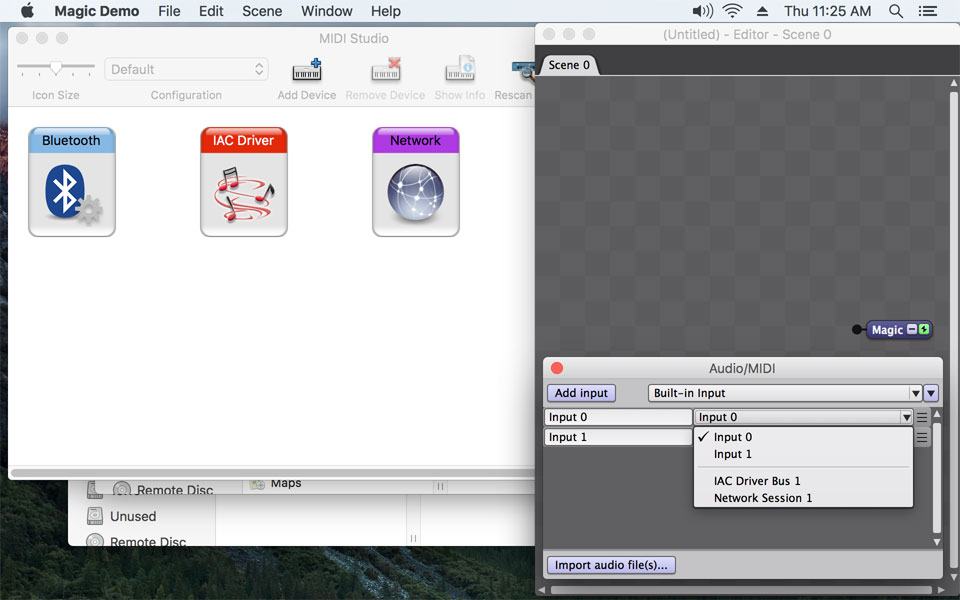960x600 pixels.
Task: Click the Audio/MIDI list scroll down arrow
Action: tap(937, 542)
